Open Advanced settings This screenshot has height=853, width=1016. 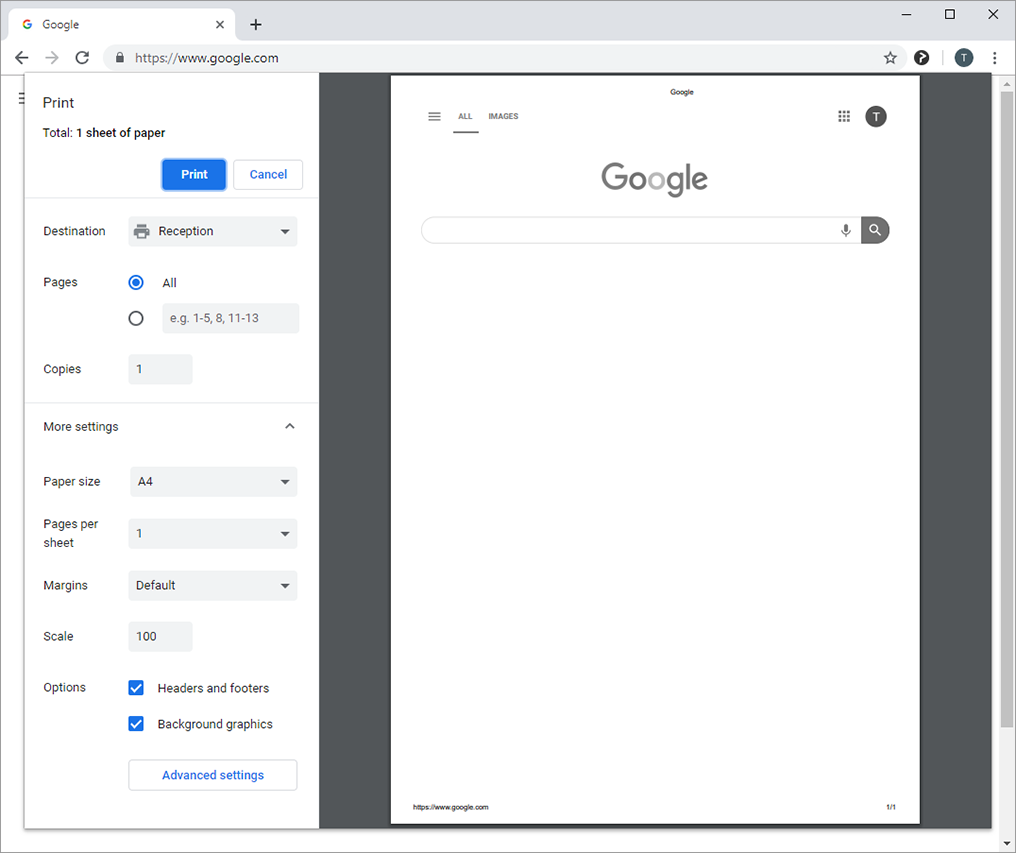pyautogui.click(x=213, y=775)
